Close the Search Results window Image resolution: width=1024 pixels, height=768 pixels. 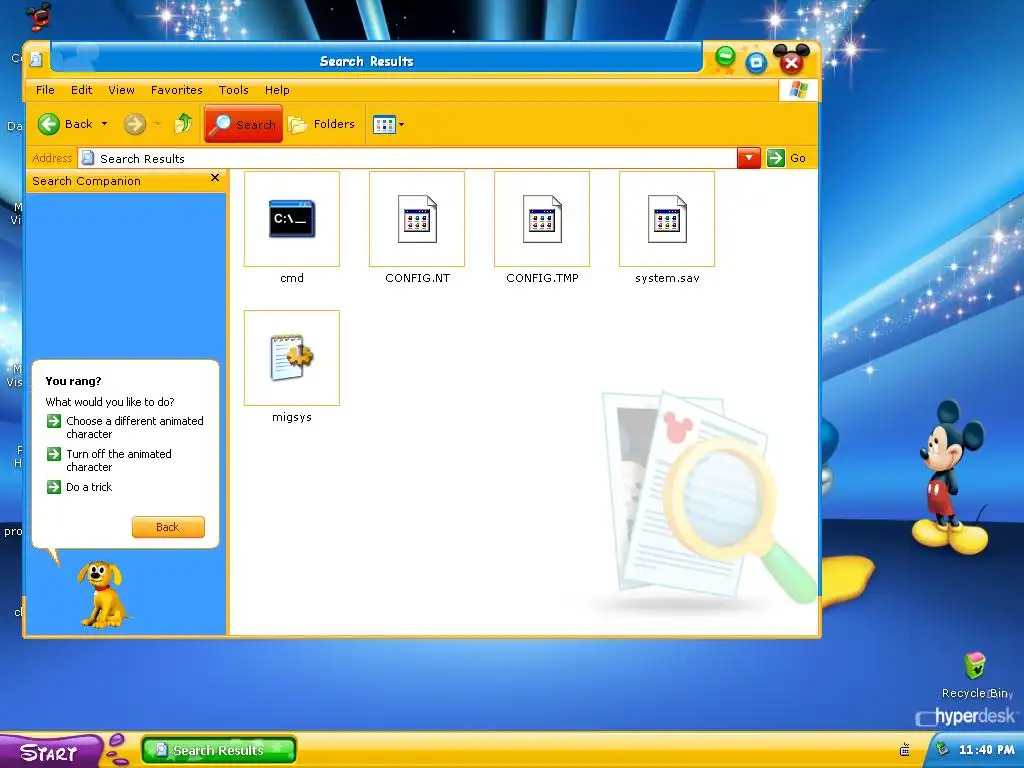[791, 63]
